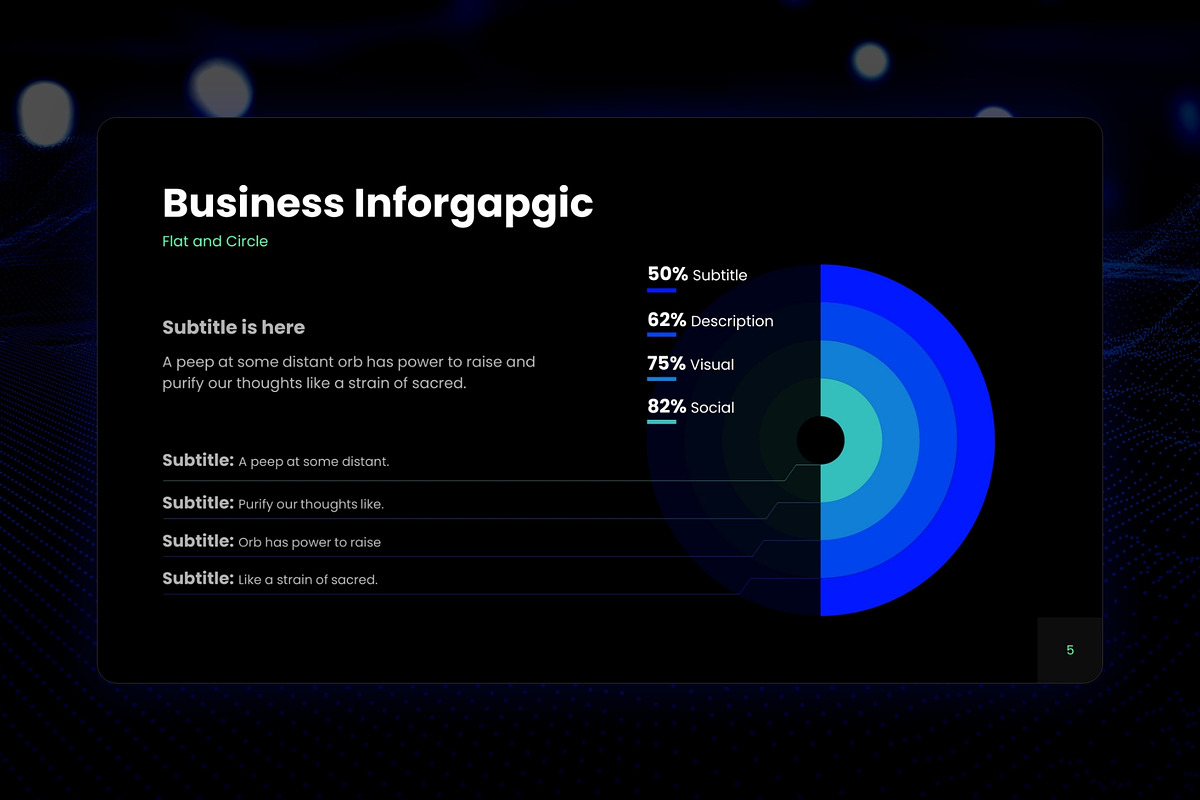Click the color bar under '62% Description'
This screenshot has width=1200, height=800.
662,335
